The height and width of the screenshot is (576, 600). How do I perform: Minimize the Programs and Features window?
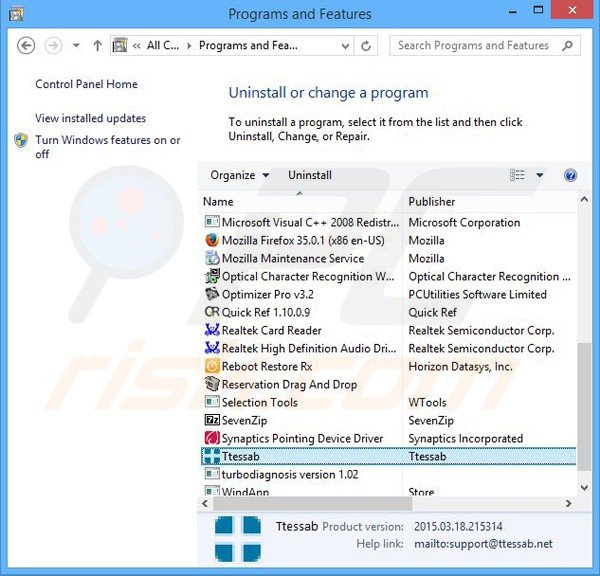[513, 11]
